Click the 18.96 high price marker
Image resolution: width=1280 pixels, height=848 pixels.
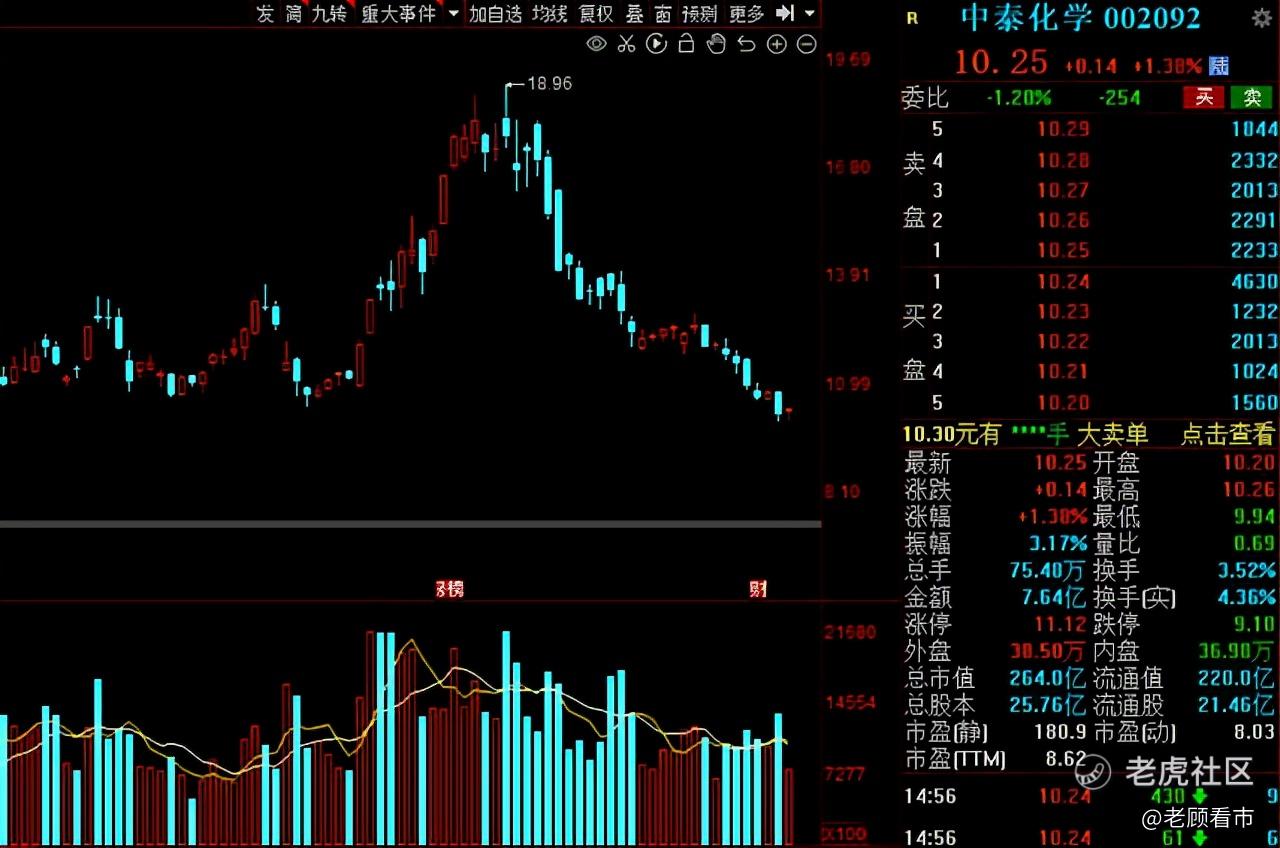click(549, 84)
